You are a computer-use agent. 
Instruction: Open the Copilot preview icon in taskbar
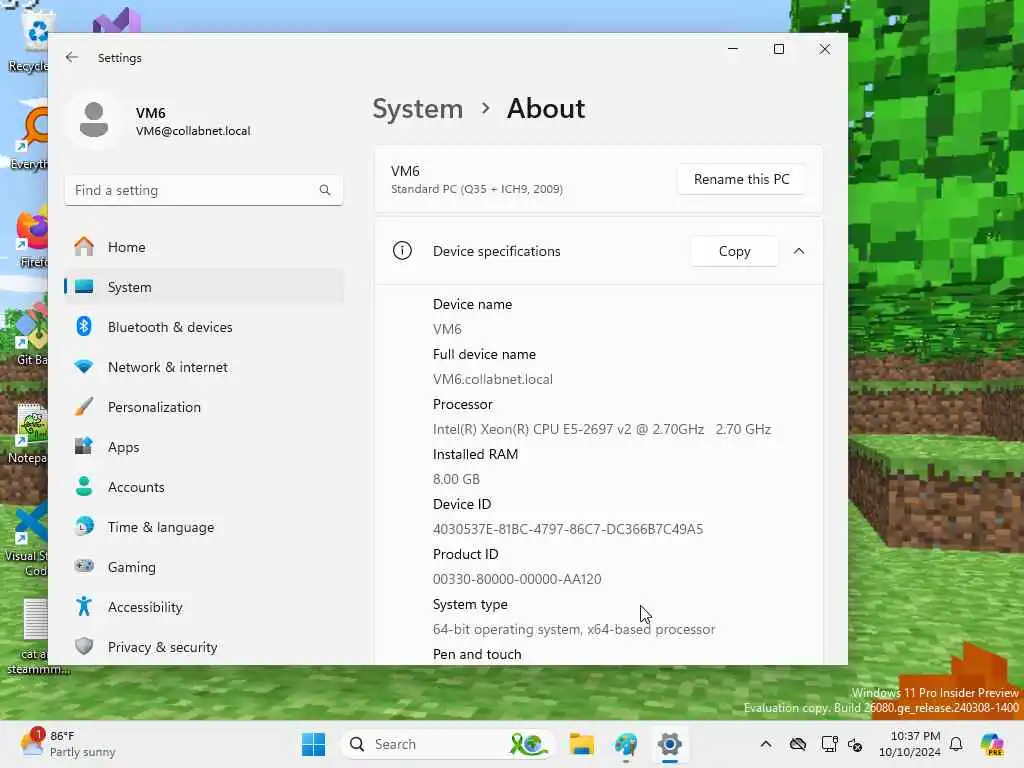992,744
